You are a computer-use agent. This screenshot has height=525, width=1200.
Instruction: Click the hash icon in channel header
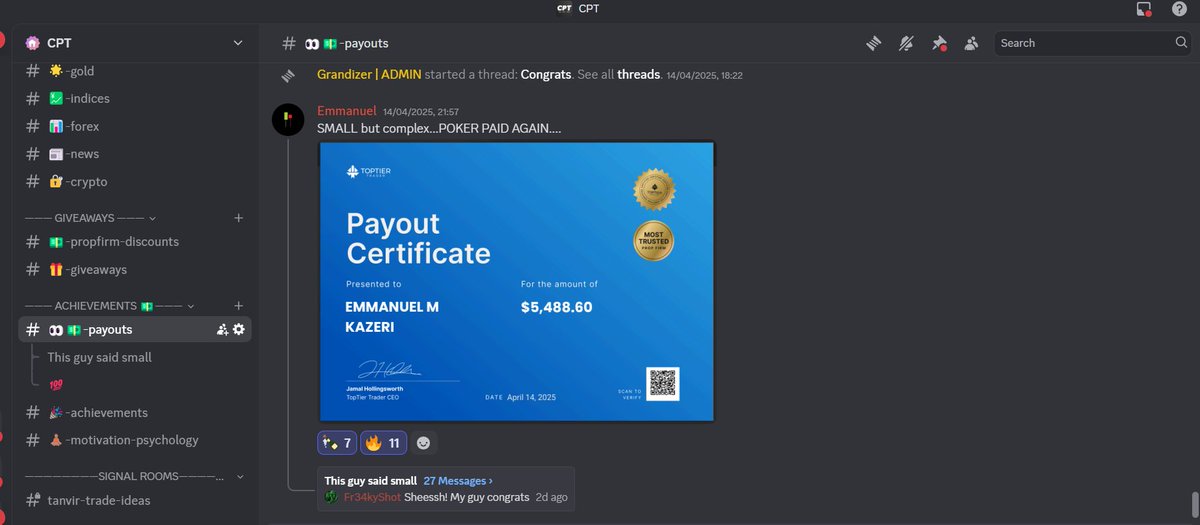pos(289,43)
